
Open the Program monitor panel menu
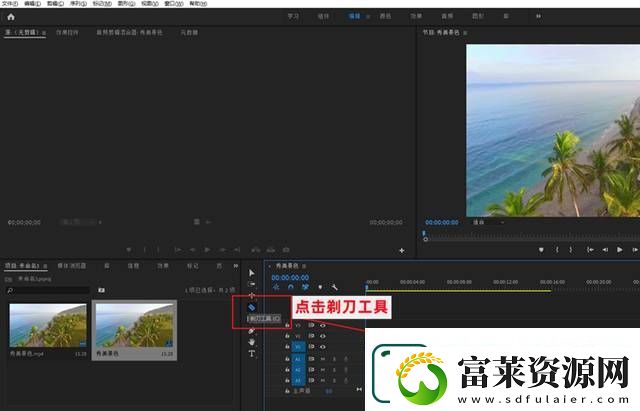coord(465,32)
